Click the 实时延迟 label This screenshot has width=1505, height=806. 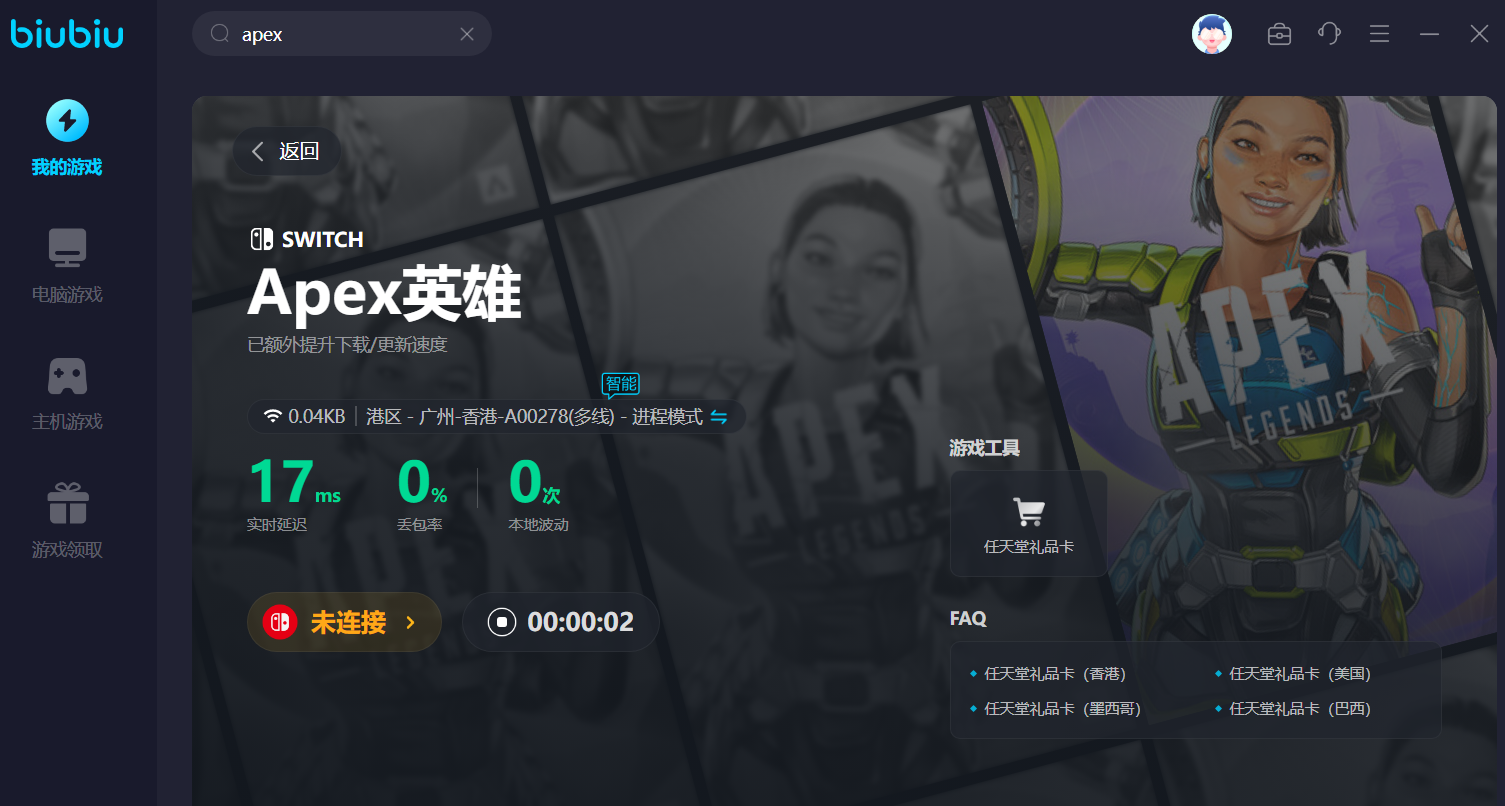click(277, 524)
